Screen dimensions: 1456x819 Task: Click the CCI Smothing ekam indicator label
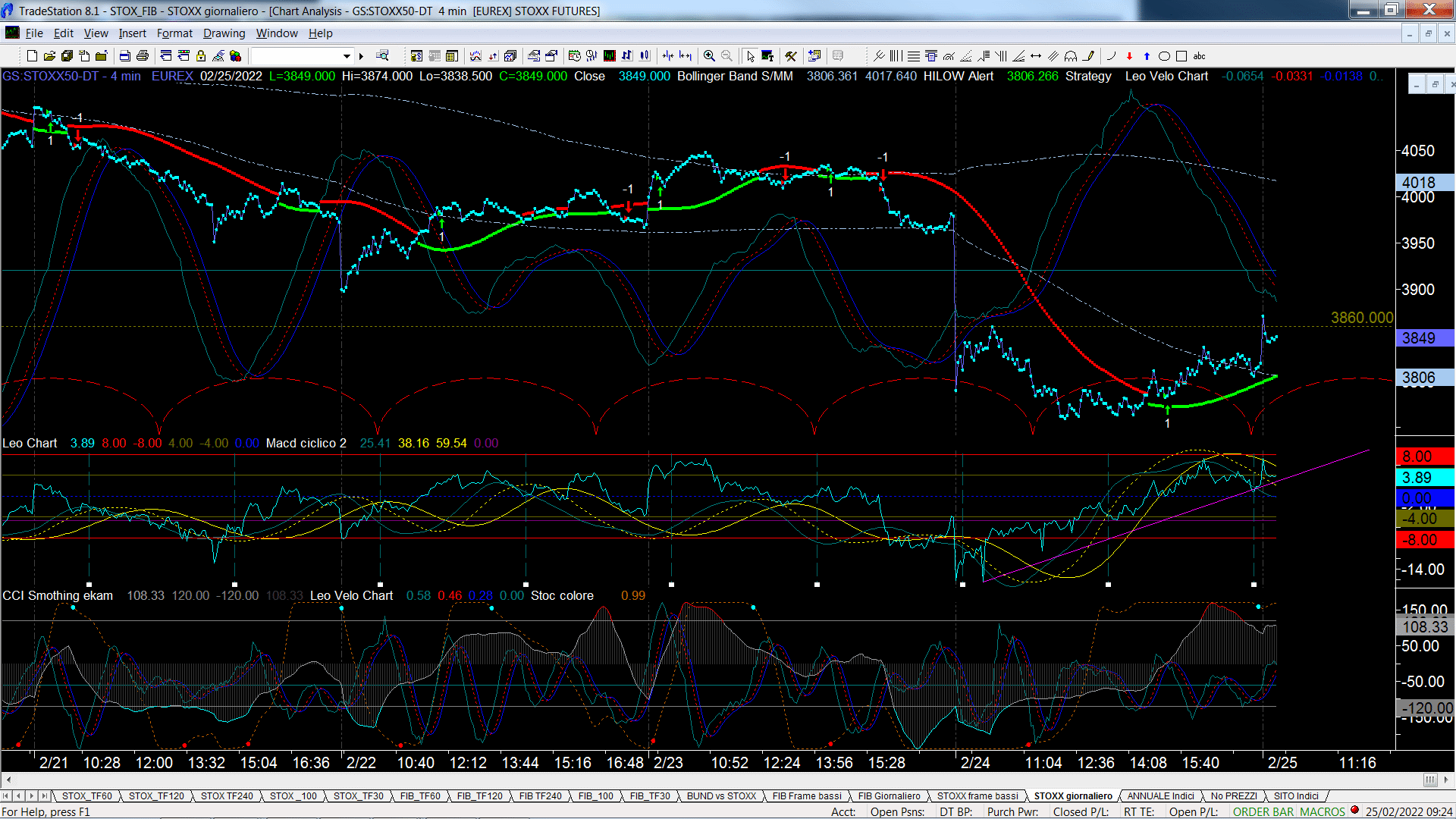[58, 596]
